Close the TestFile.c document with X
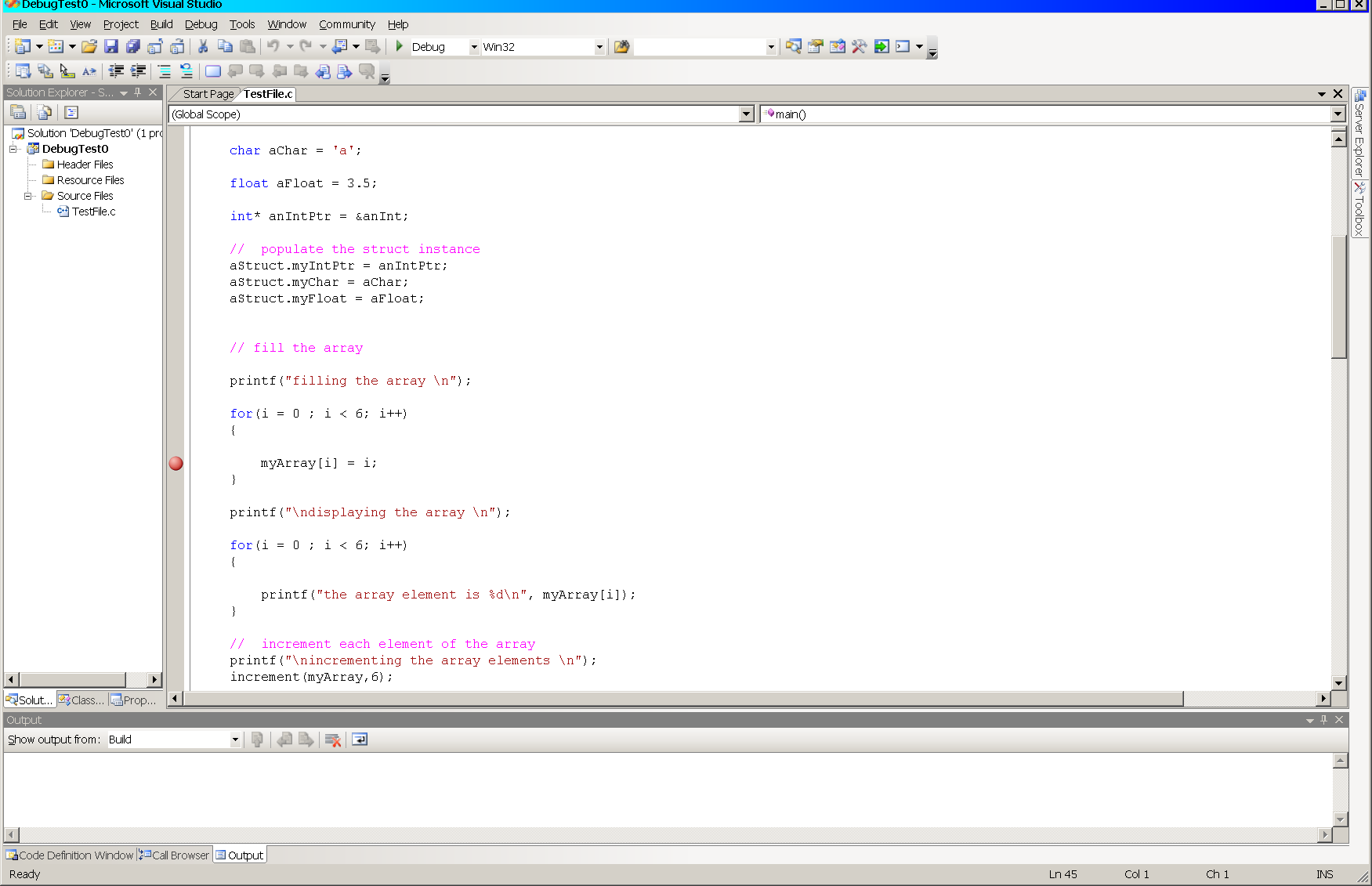Screen dimensions: 1372x886 pyautogui.click(x=1338, y=94)
